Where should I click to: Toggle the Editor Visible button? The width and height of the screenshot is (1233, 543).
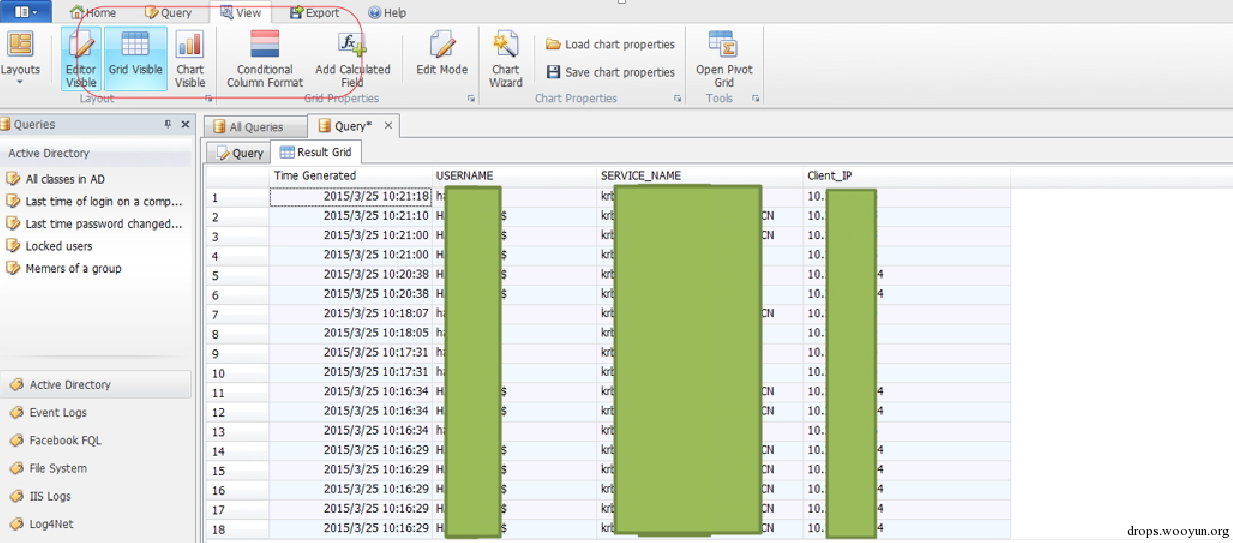click(81, 58)
